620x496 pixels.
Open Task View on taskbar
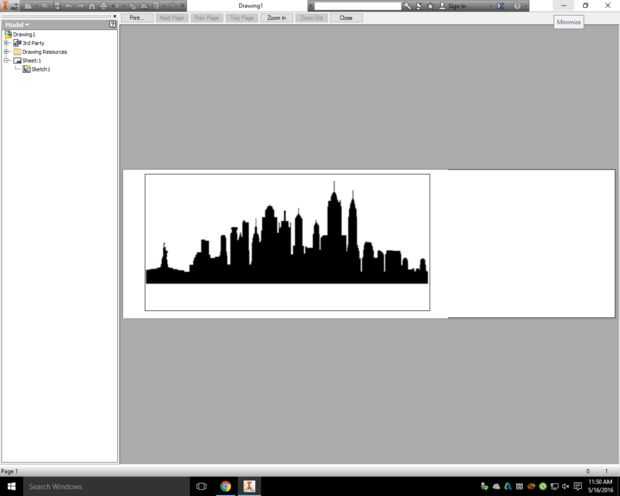[201, 487]
